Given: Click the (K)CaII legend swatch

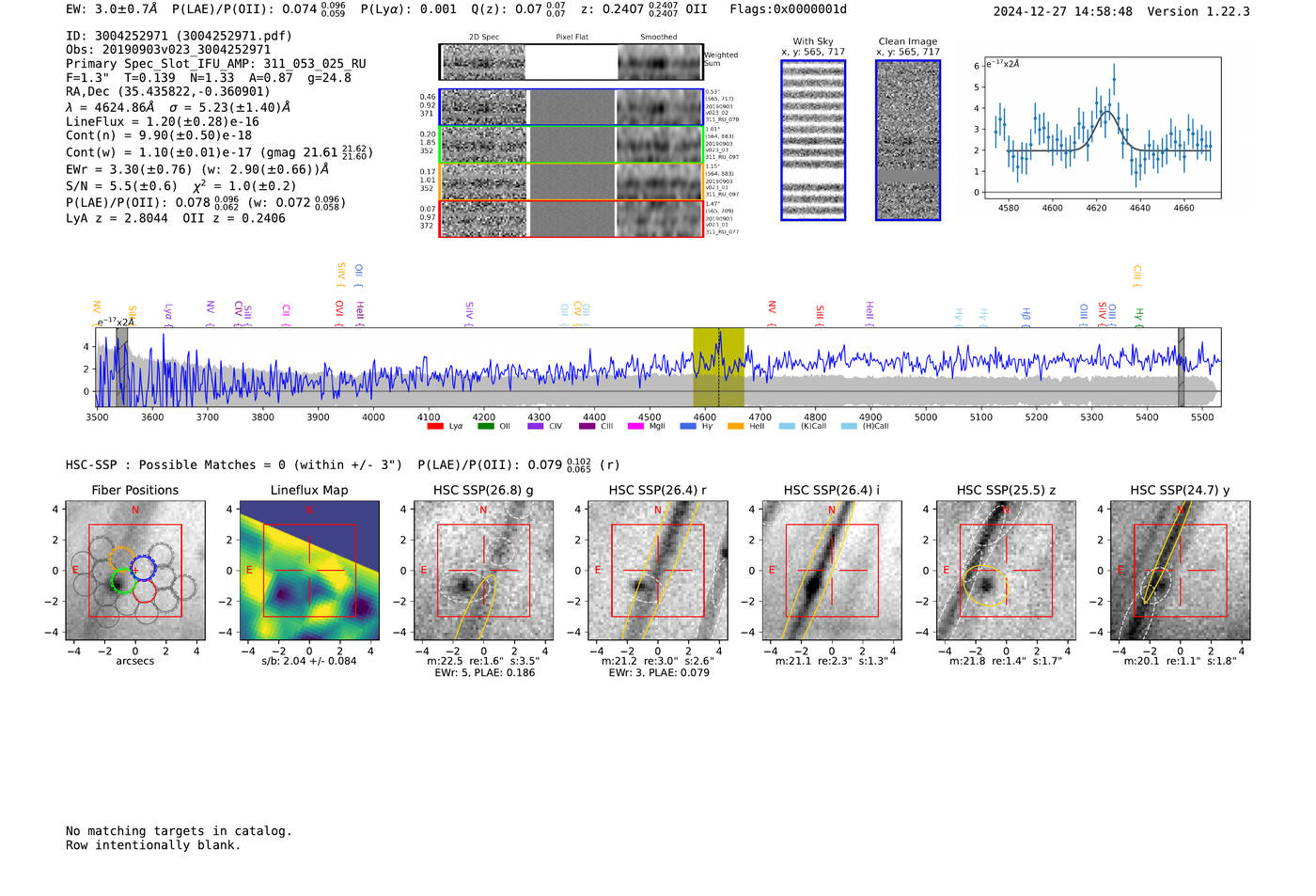Looking at the screenshot, I should [787, 426].
